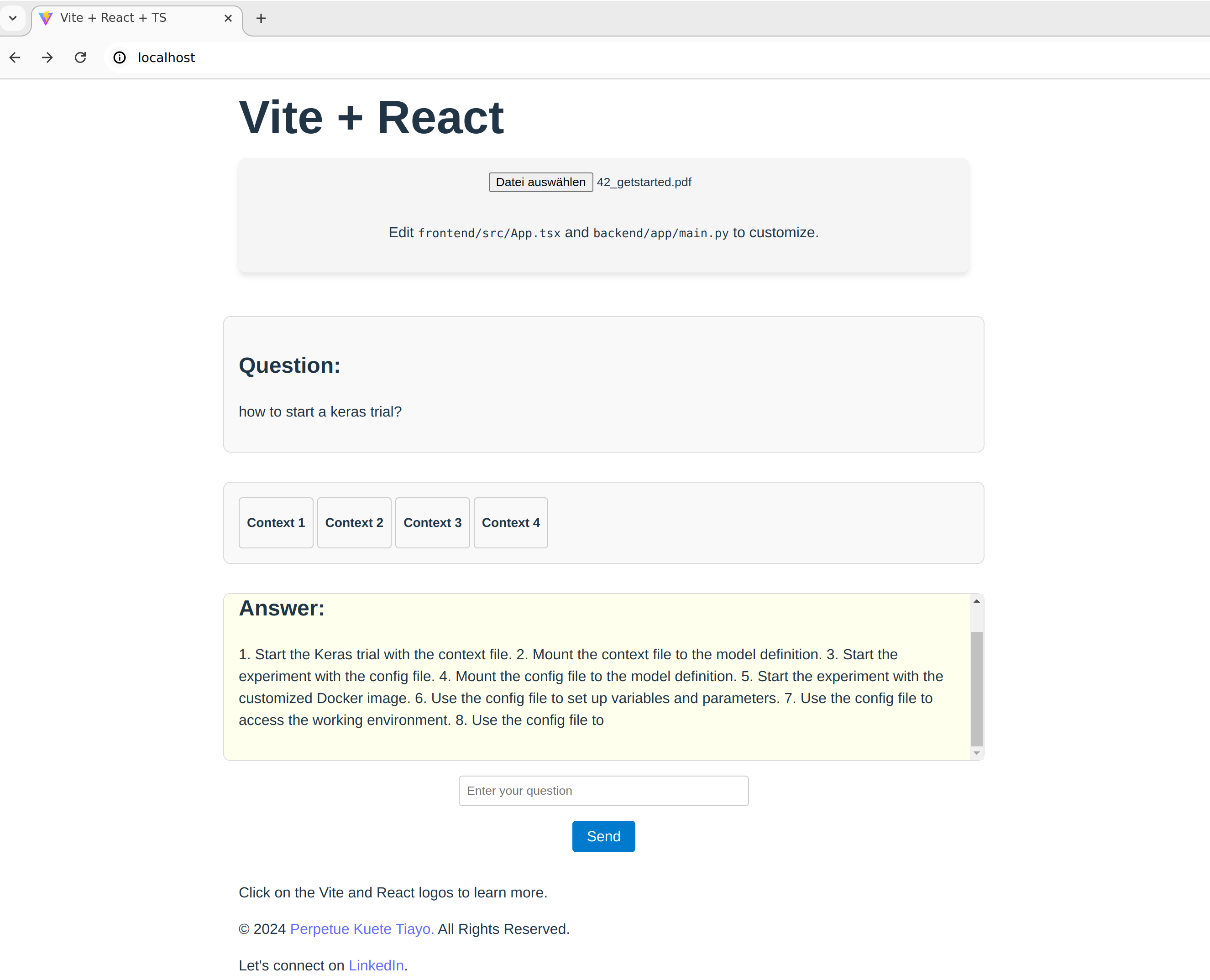Close the Vite + React + TS tab

(x=228, y=18)
